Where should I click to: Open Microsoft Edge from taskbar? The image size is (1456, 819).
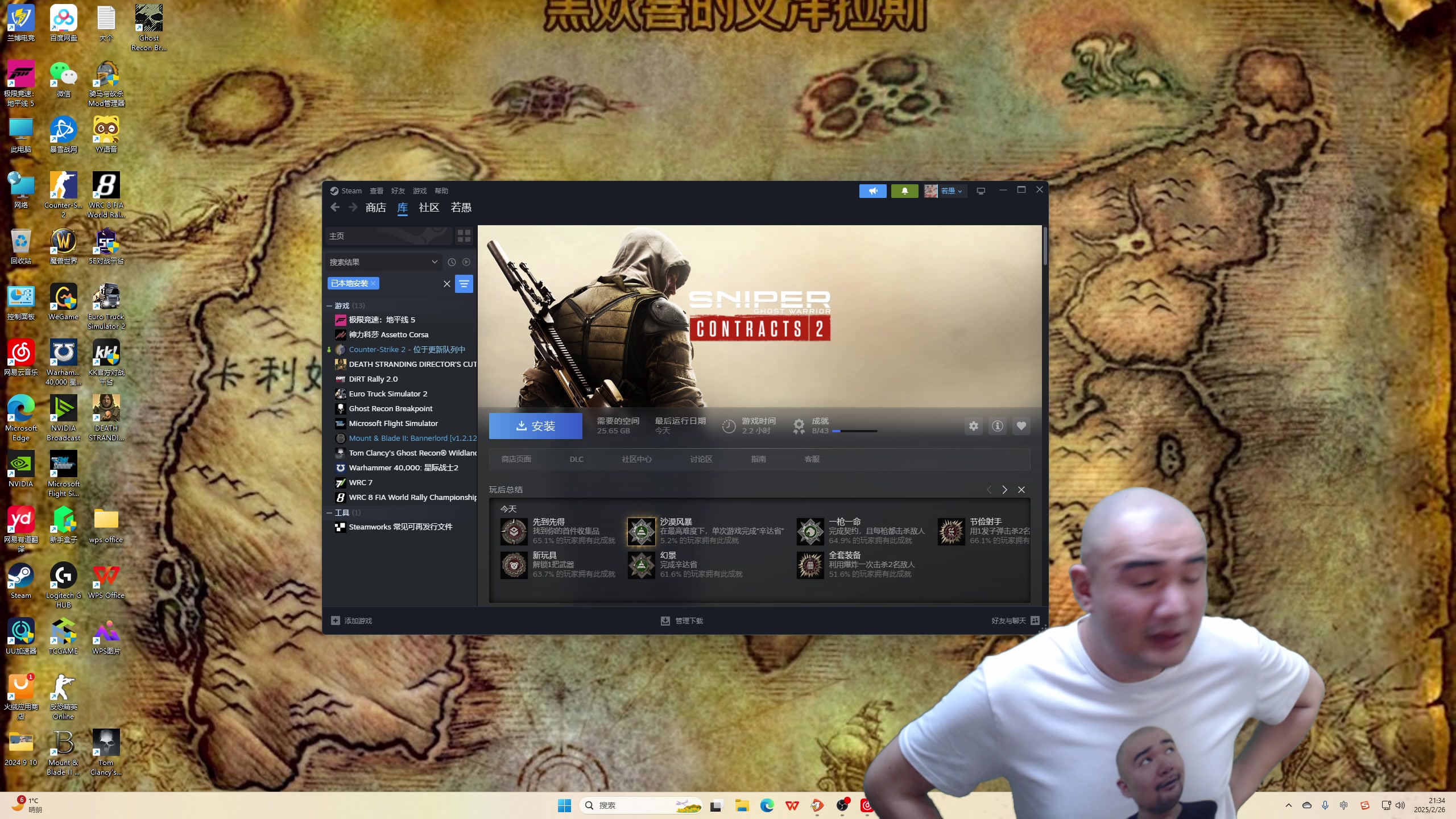point(767,806)
